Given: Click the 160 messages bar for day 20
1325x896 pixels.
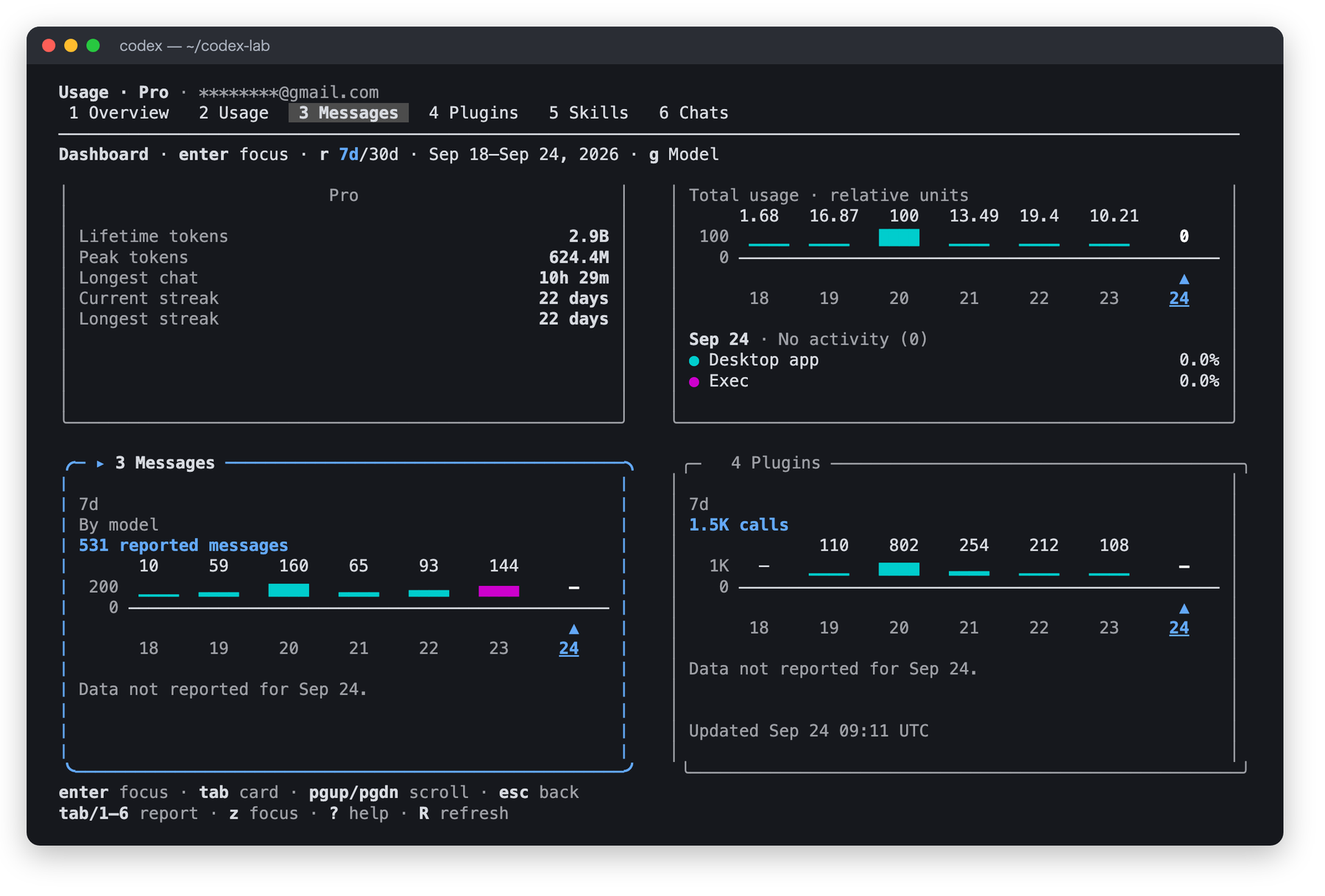Looking at the screenshot, I should 289,590.
